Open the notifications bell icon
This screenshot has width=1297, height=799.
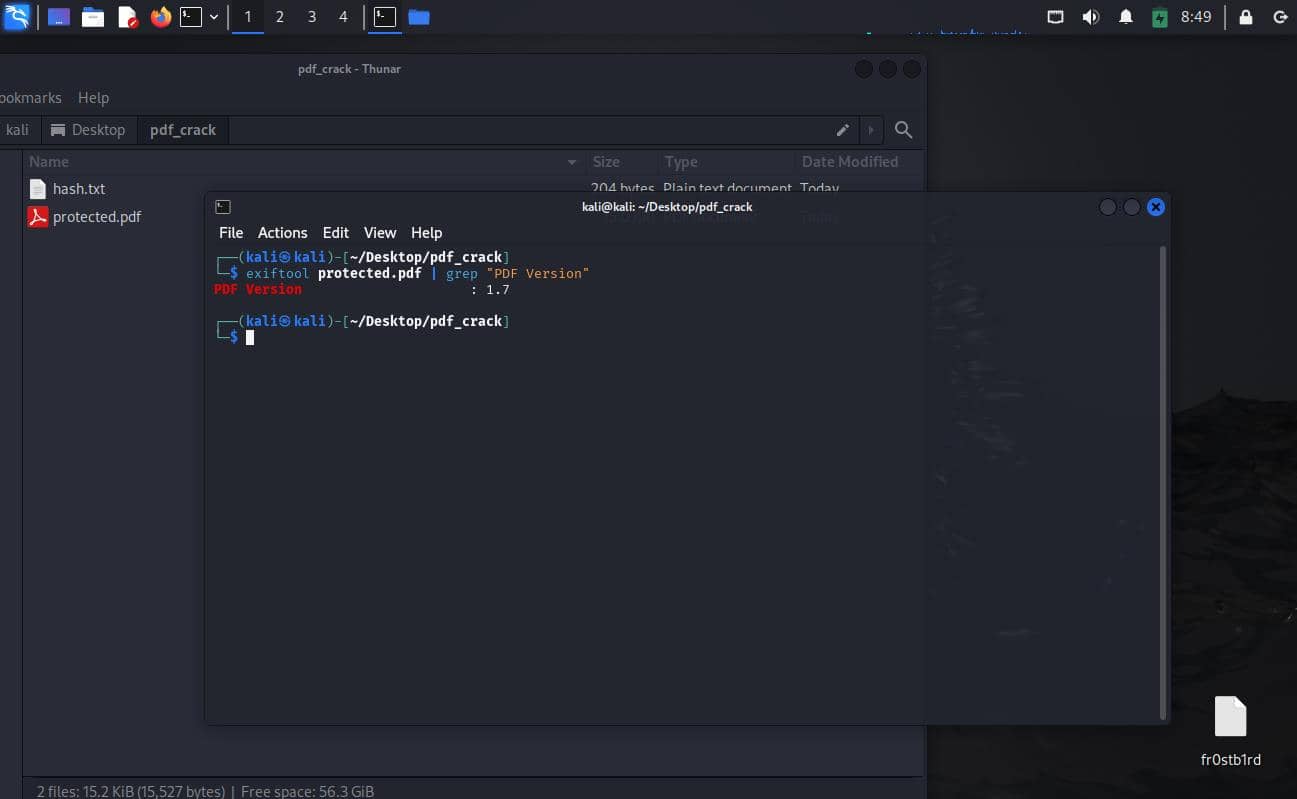coord(1125,17)
